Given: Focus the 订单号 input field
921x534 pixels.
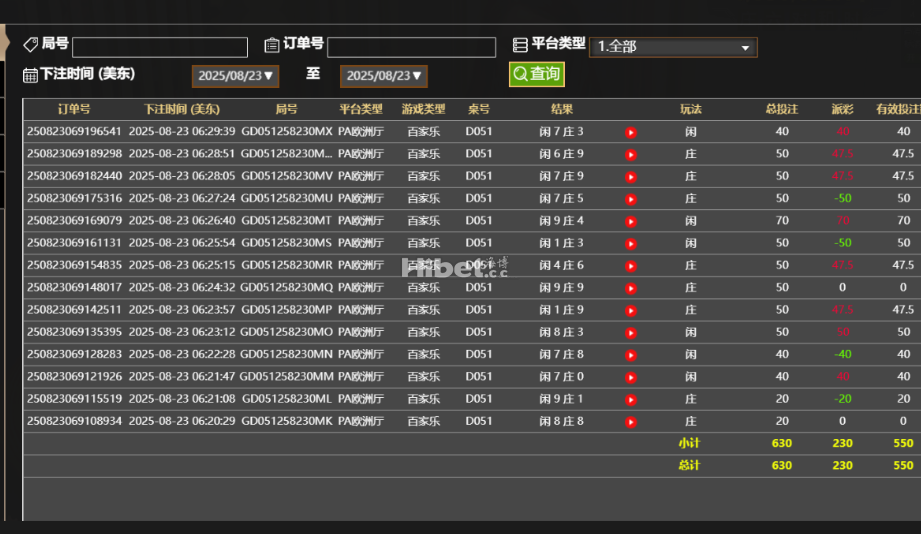Looking at the screenshot, I should (411, 47).
